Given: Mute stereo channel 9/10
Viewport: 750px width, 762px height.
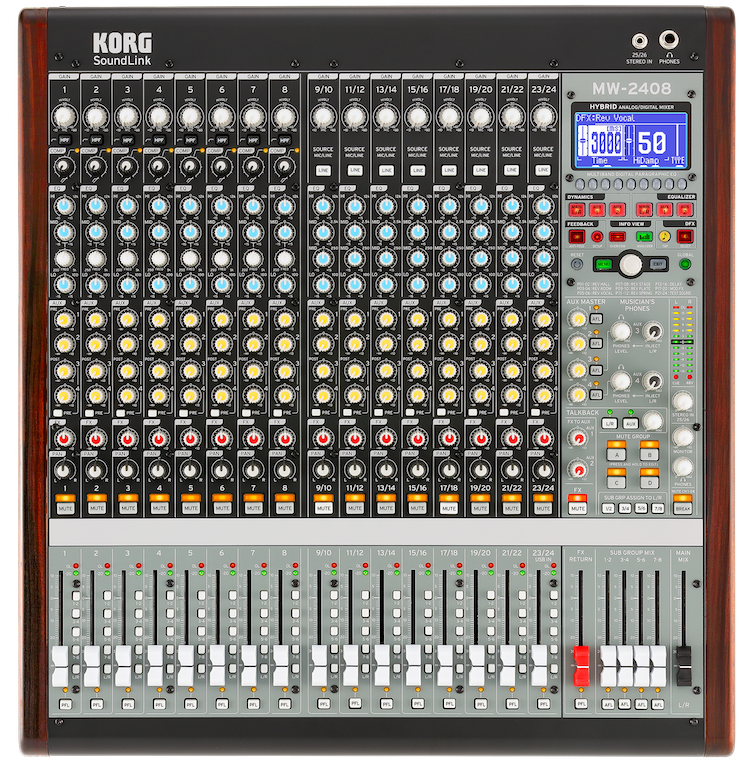Looking at the screenshot, I should click(324, 508).
